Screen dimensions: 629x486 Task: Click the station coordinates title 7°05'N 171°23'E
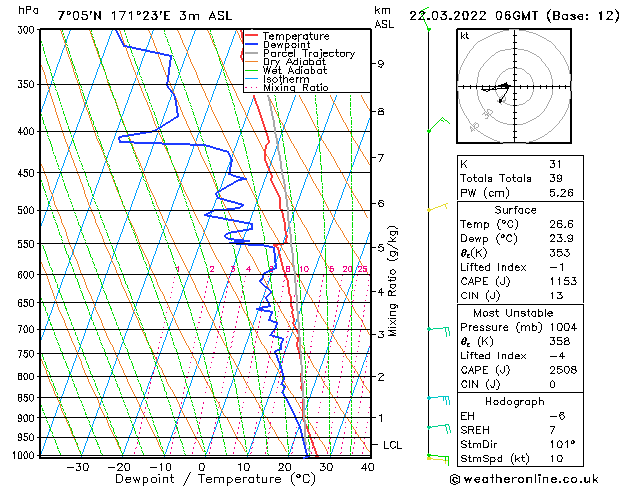(114, 16)
